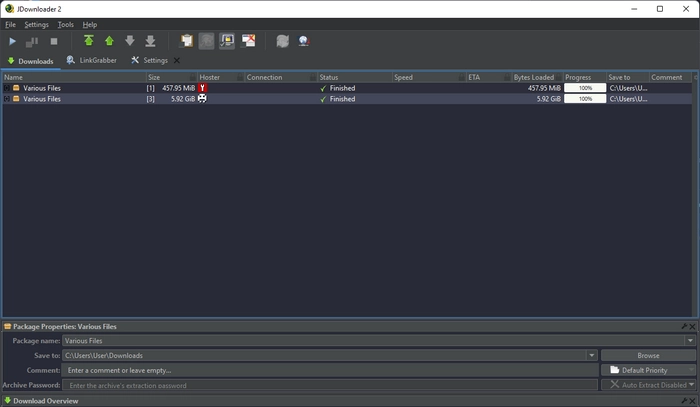Screen dimensions: 700x407
Task: Expand the 5.92 GiB Various Files package
Action: [7, 99]
